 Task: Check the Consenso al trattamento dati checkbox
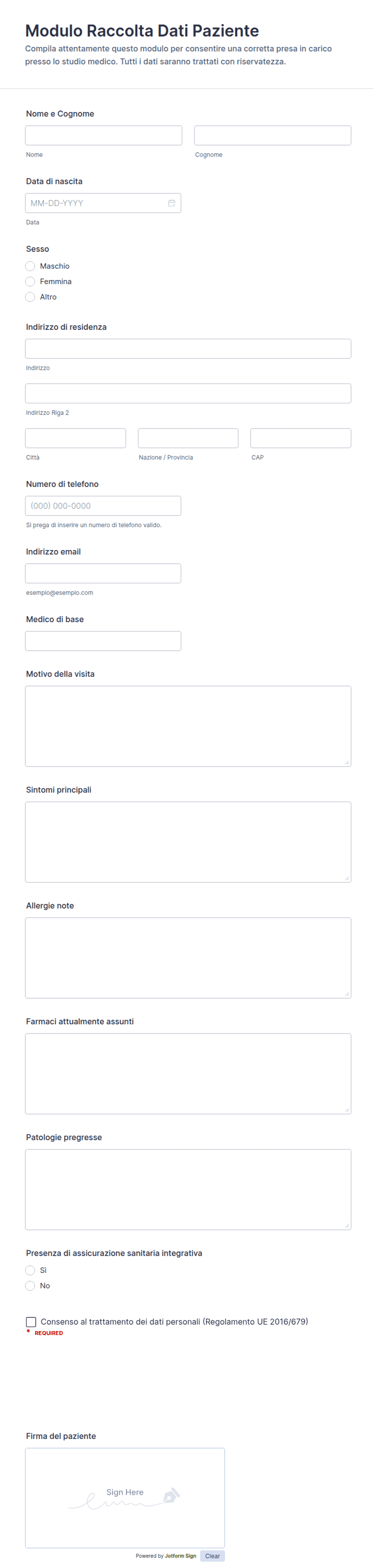tap(31, 1321)
